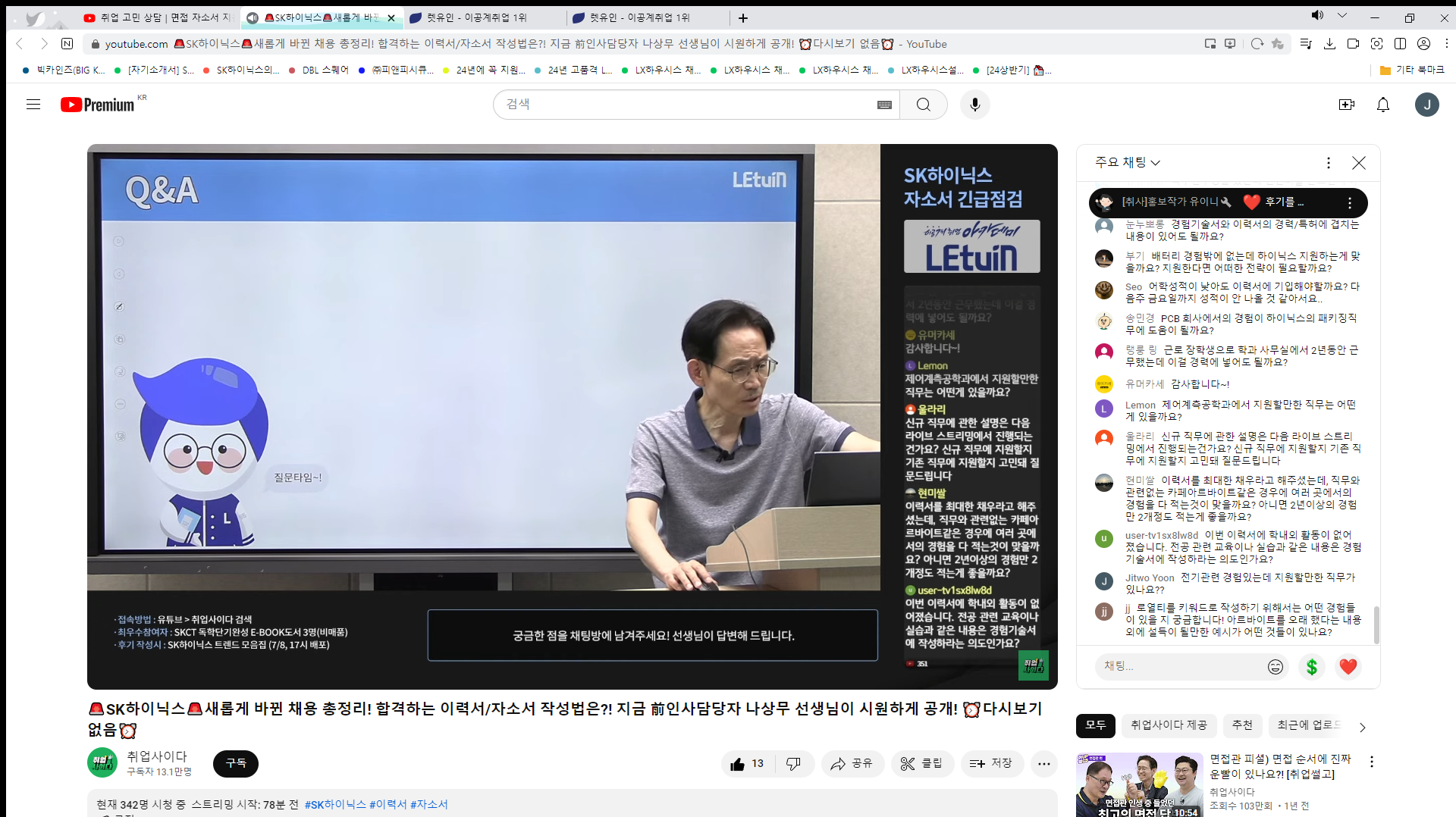Expand tab list dropdown chevron
The height and width of the screenshot is (817, 1456).
click(1342, 16)
